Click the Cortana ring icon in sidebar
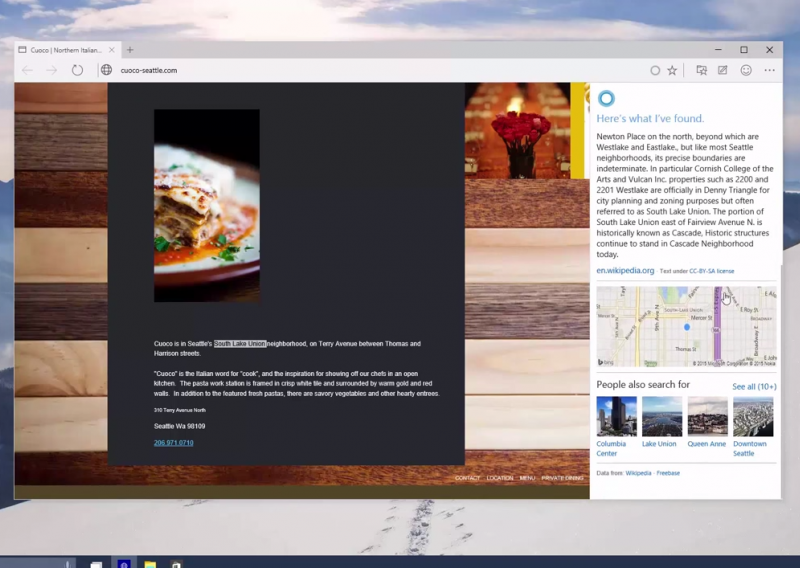This screenshot has height=568, width=800. click(606, 98)
